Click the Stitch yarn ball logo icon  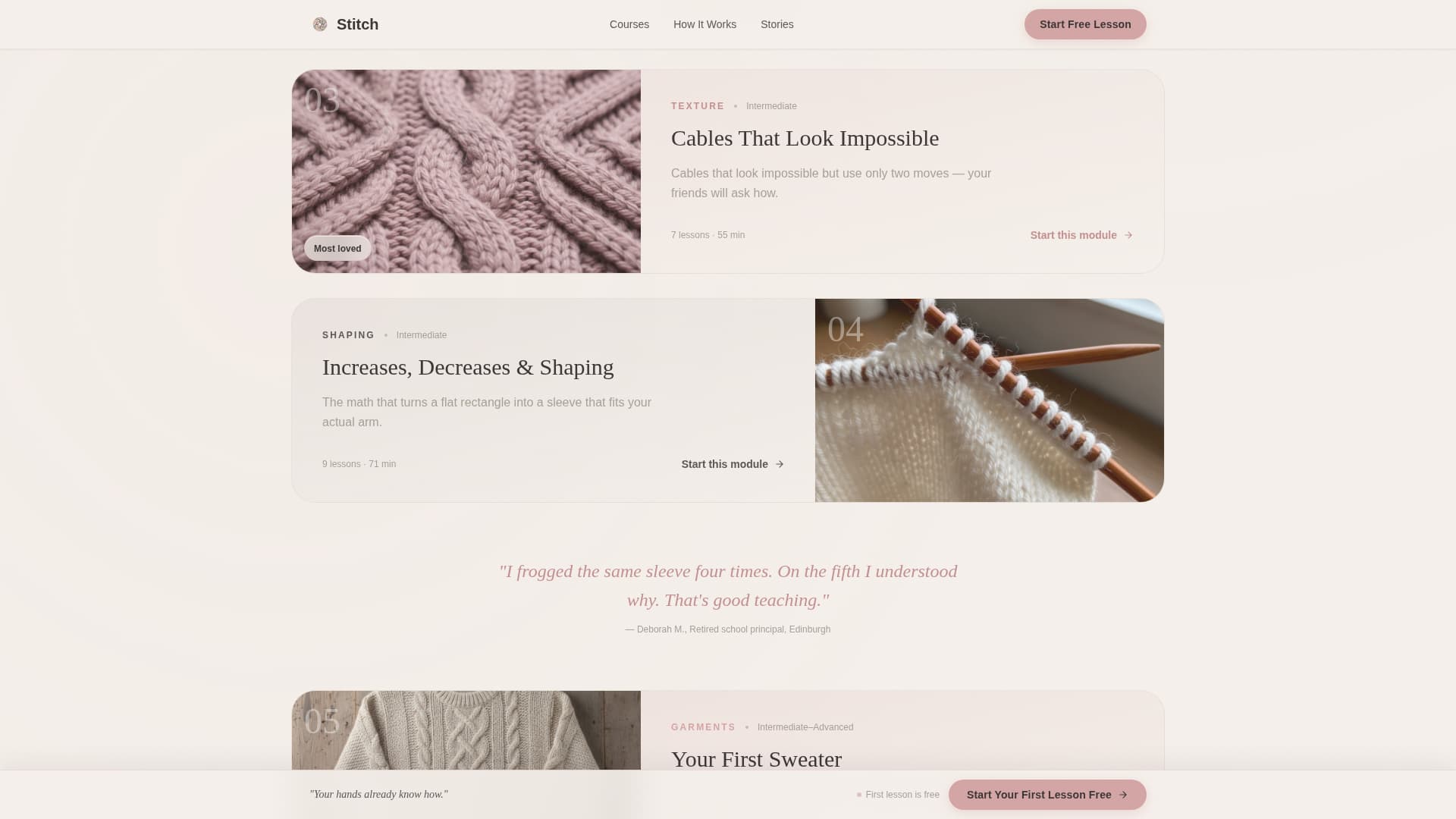click(x=320, y=24)
